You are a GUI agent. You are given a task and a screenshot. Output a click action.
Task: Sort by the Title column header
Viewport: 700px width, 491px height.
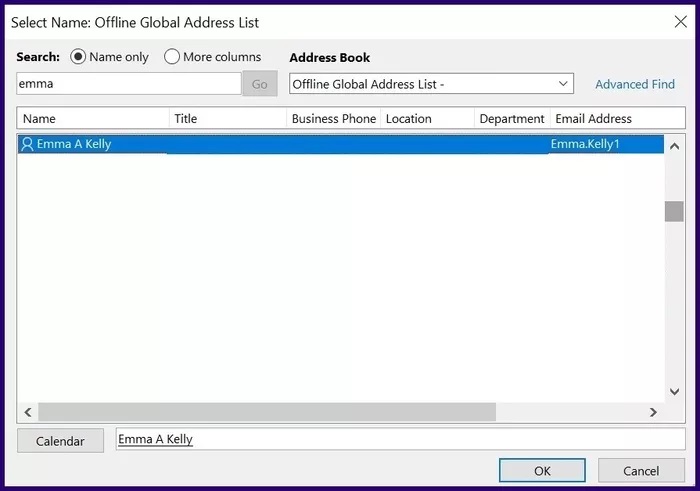click(228, 118)
